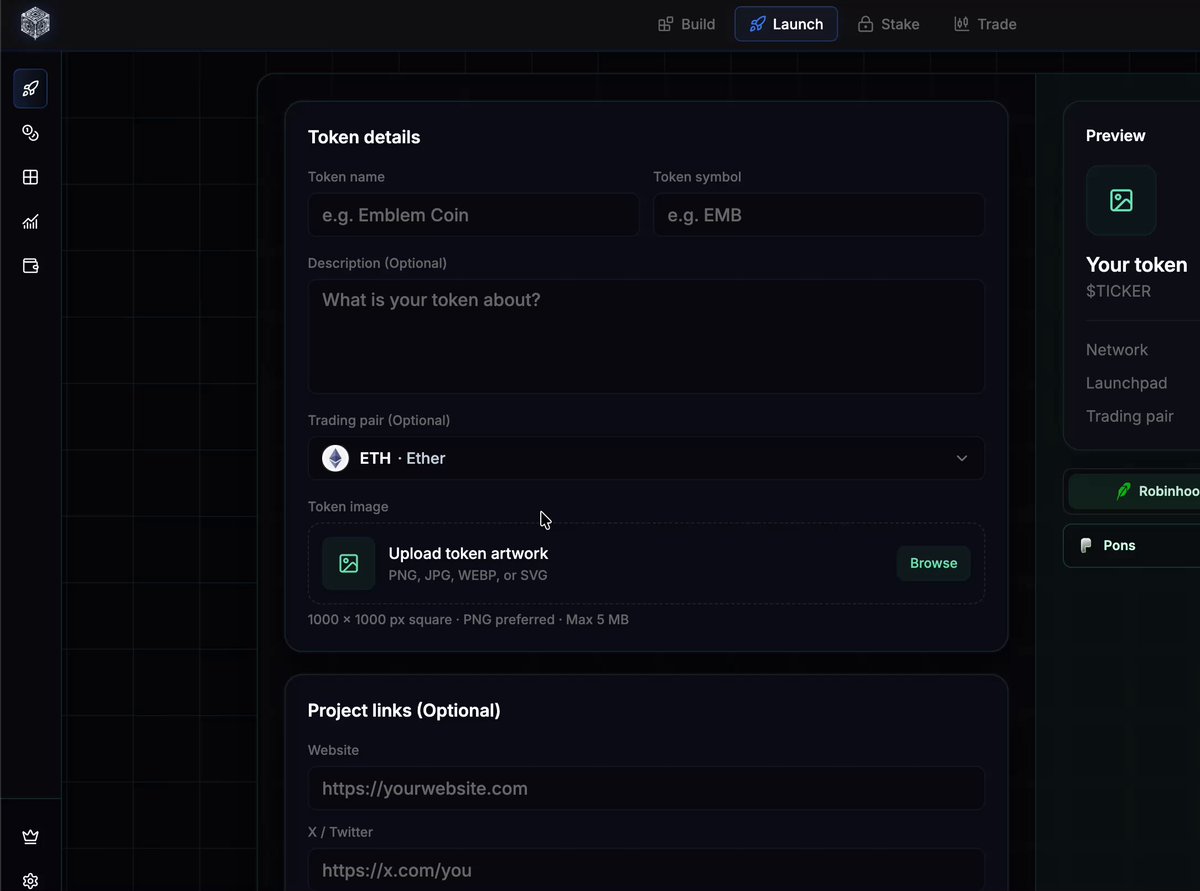Focus the Website URL field
The image size is (1200, 891).
[x=646, y=788]
